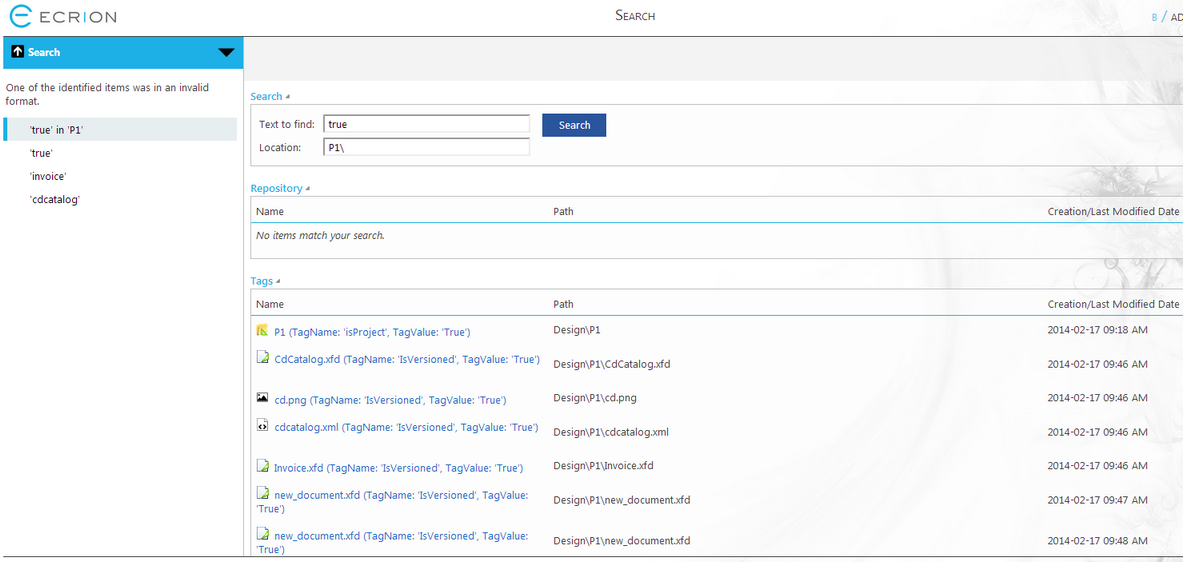Click the blue Search button
The height and width of the screenshot is (562, 1183).
pyautogui.click(x=574, y=125)
